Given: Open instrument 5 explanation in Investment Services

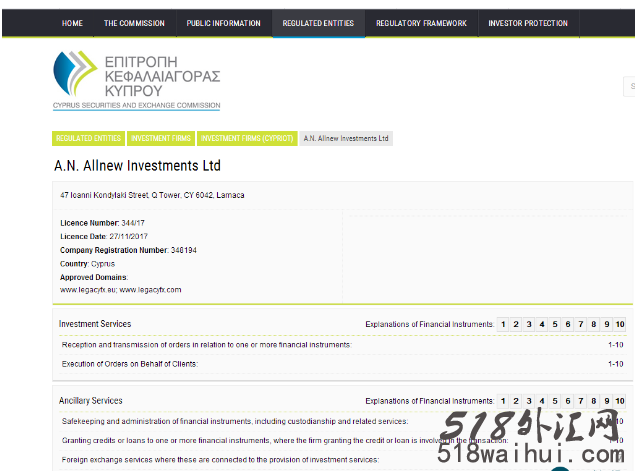Looking at the screenshot, I should 555,324.
